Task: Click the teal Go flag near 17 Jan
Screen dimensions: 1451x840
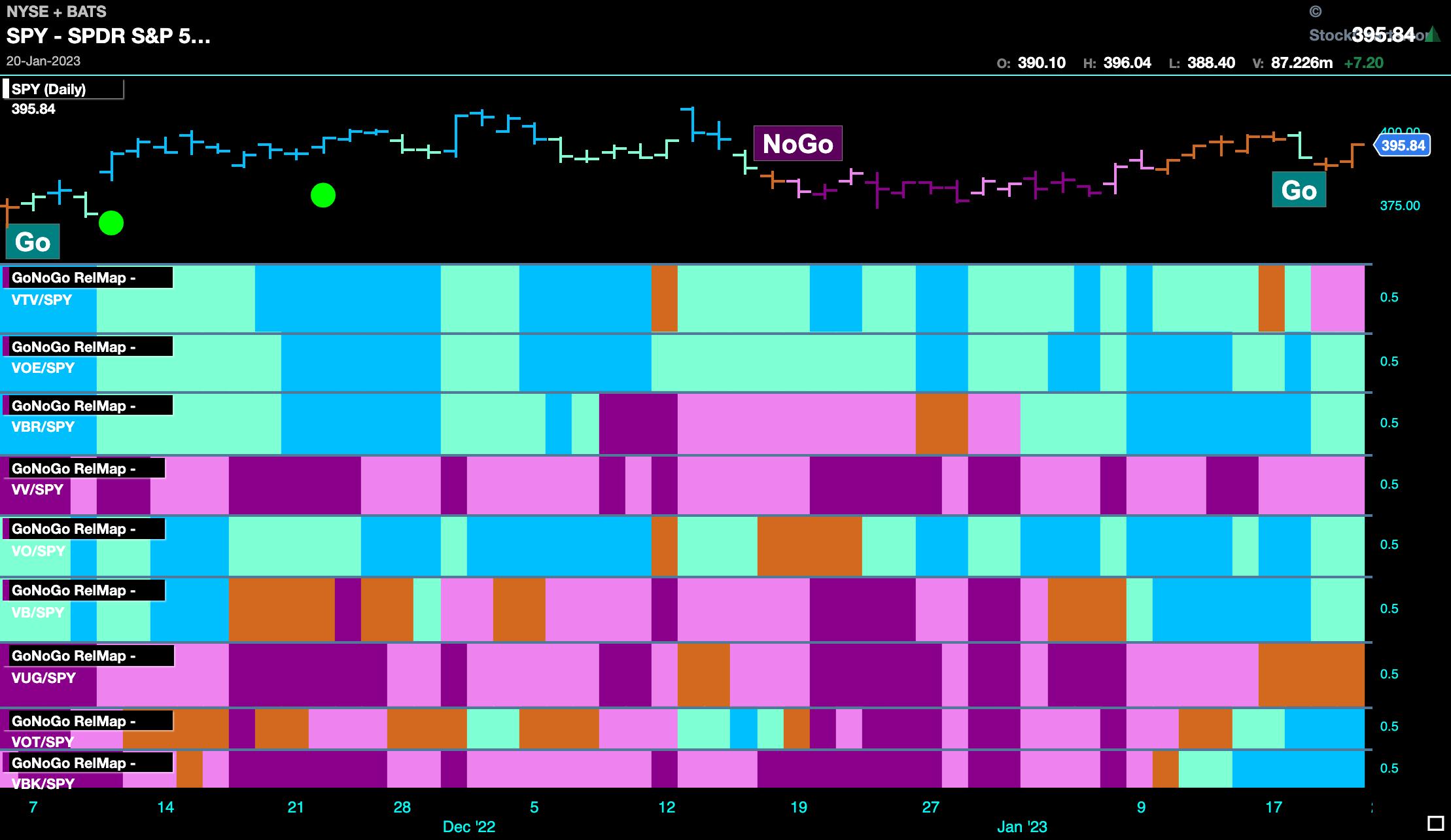Action: pyautogui.click(x=1299, y=190)
